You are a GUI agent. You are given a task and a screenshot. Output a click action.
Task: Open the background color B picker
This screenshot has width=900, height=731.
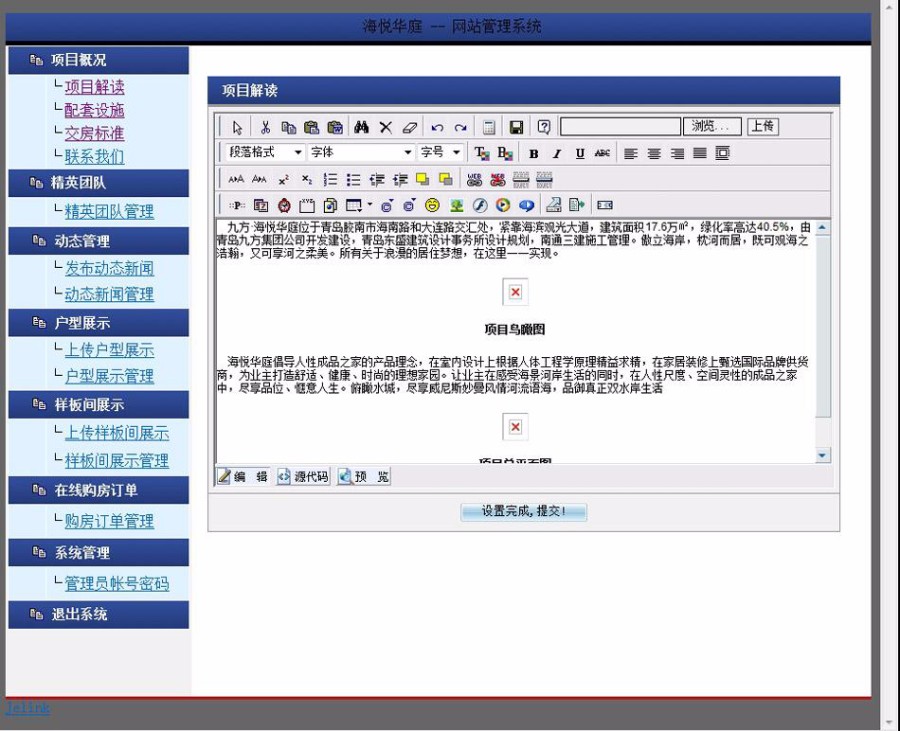tap(505, 153)
